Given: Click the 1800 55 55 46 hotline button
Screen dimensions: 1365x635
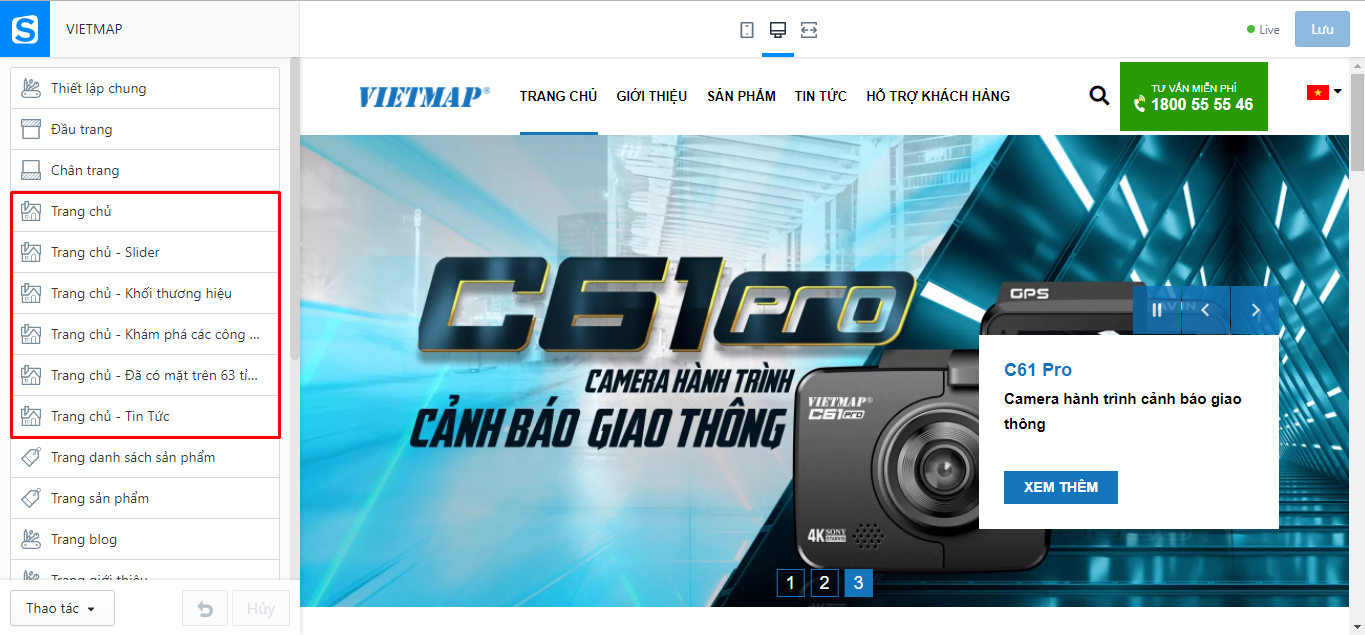Looking at the screenshot, I should tap(1194, 96).
